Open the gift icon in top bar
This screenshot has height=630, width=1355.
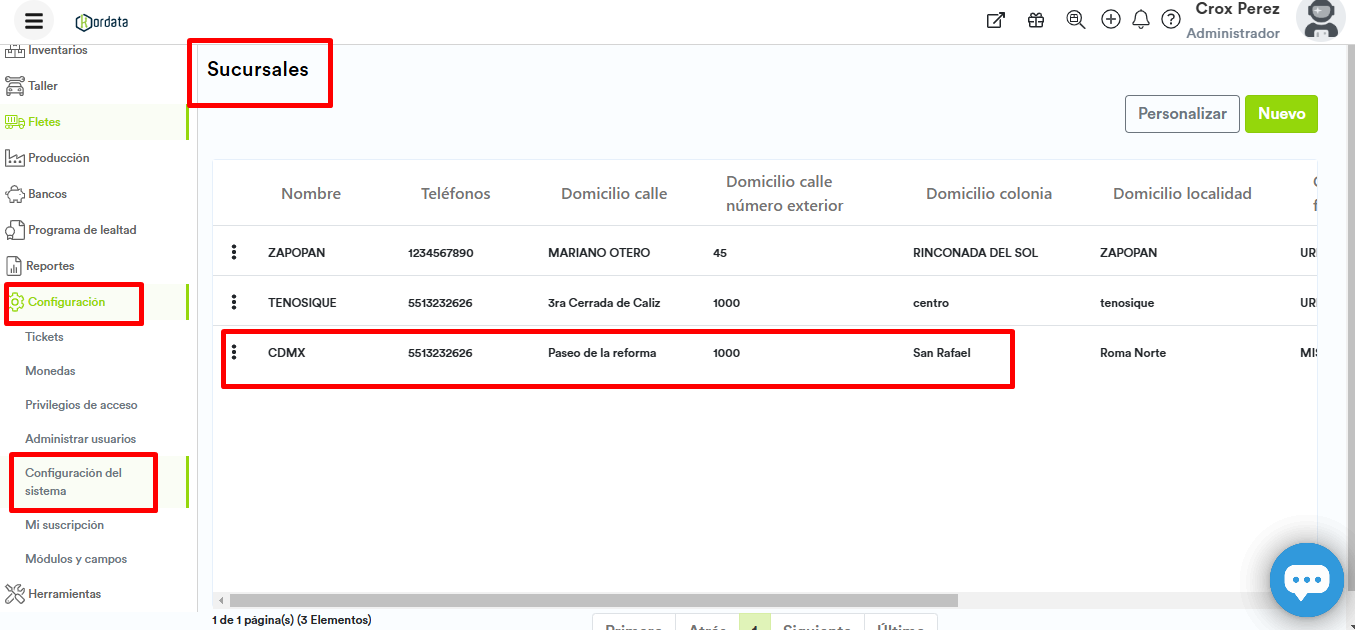point(1036,20)
